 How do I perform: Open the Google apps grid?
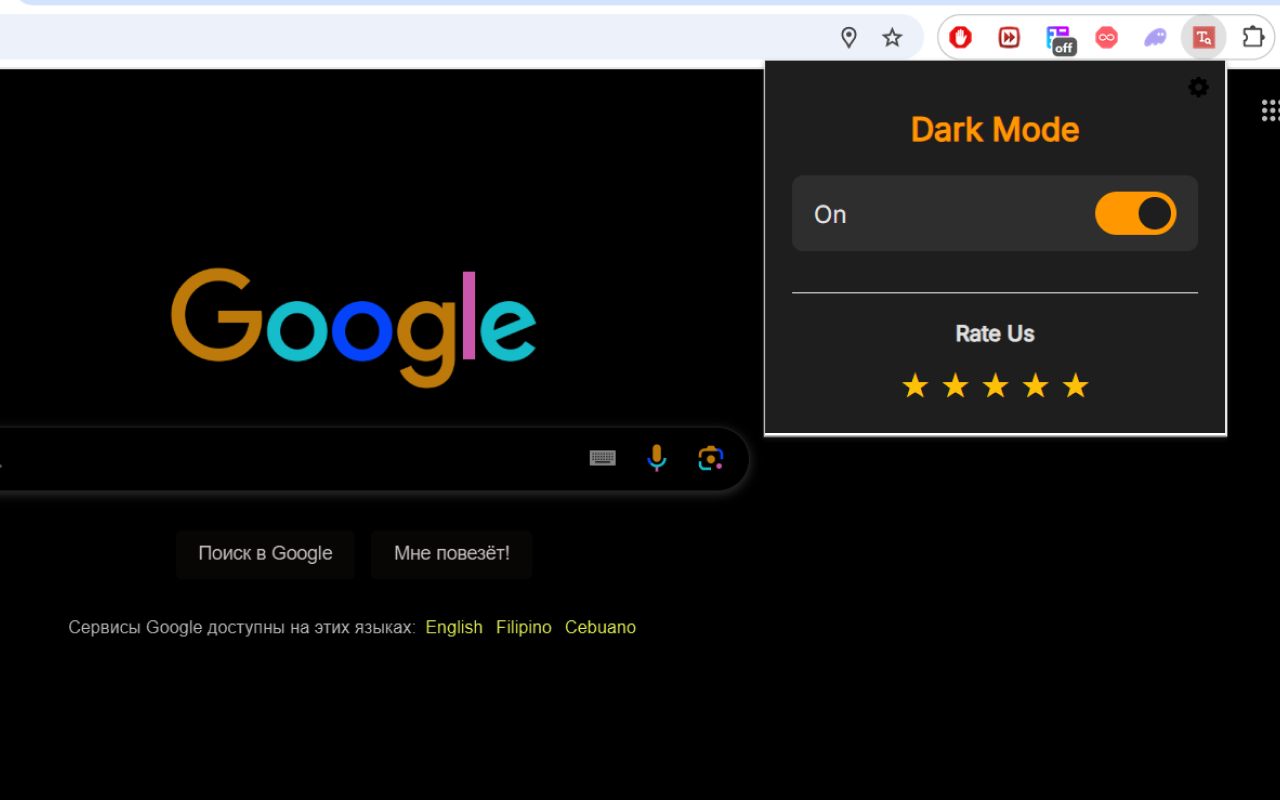point(1270,110)
